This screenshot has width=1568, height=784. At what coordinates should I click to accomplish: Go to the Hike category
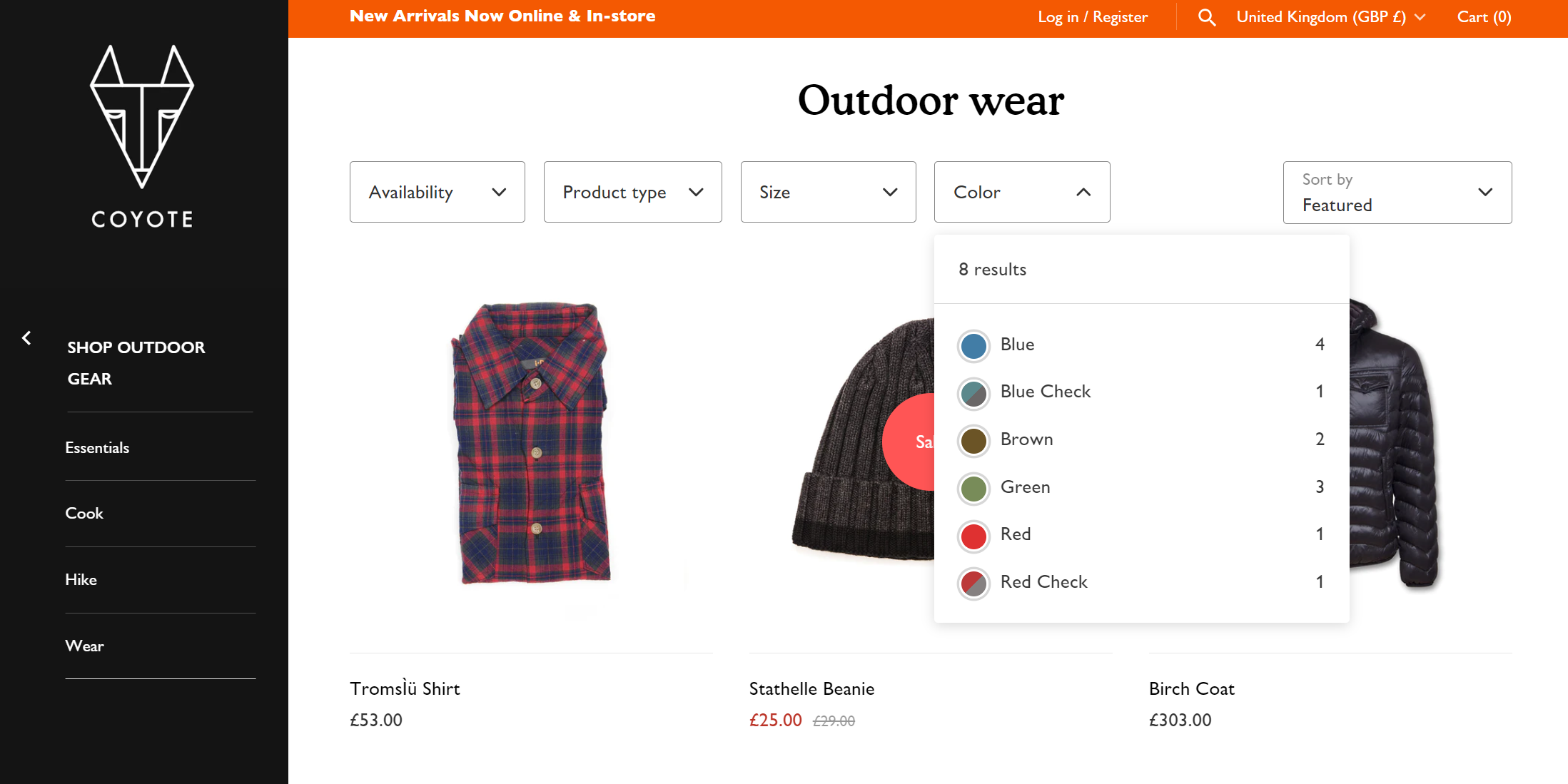[81, 580]
